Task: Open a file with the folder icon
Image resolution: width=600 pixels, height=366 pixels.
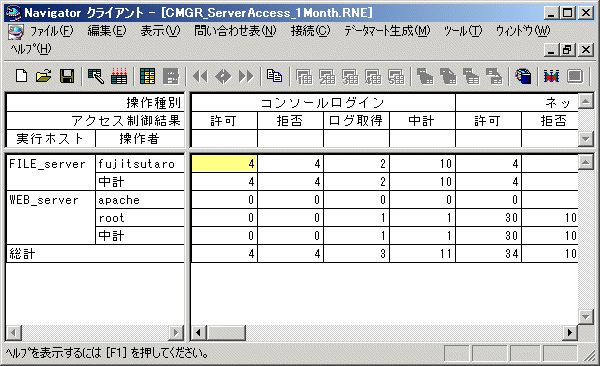Action: click(44, 76)
